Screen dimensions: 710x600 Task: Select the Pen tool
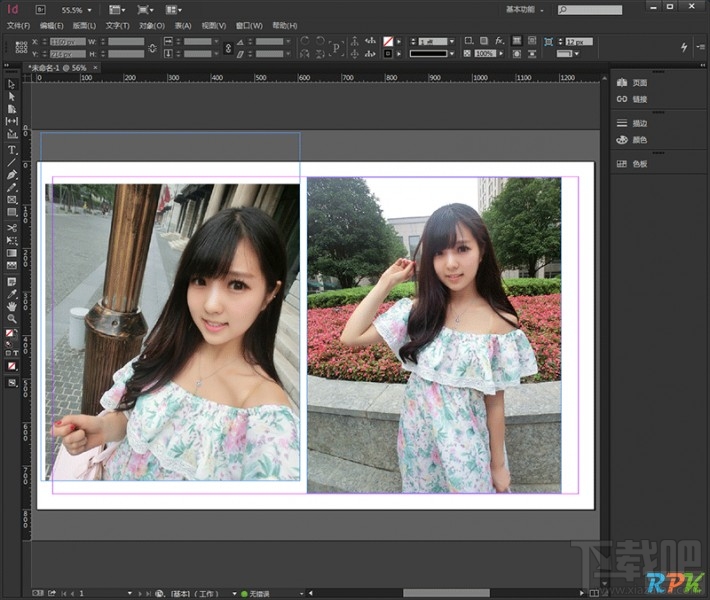click(x=12, y=174)
